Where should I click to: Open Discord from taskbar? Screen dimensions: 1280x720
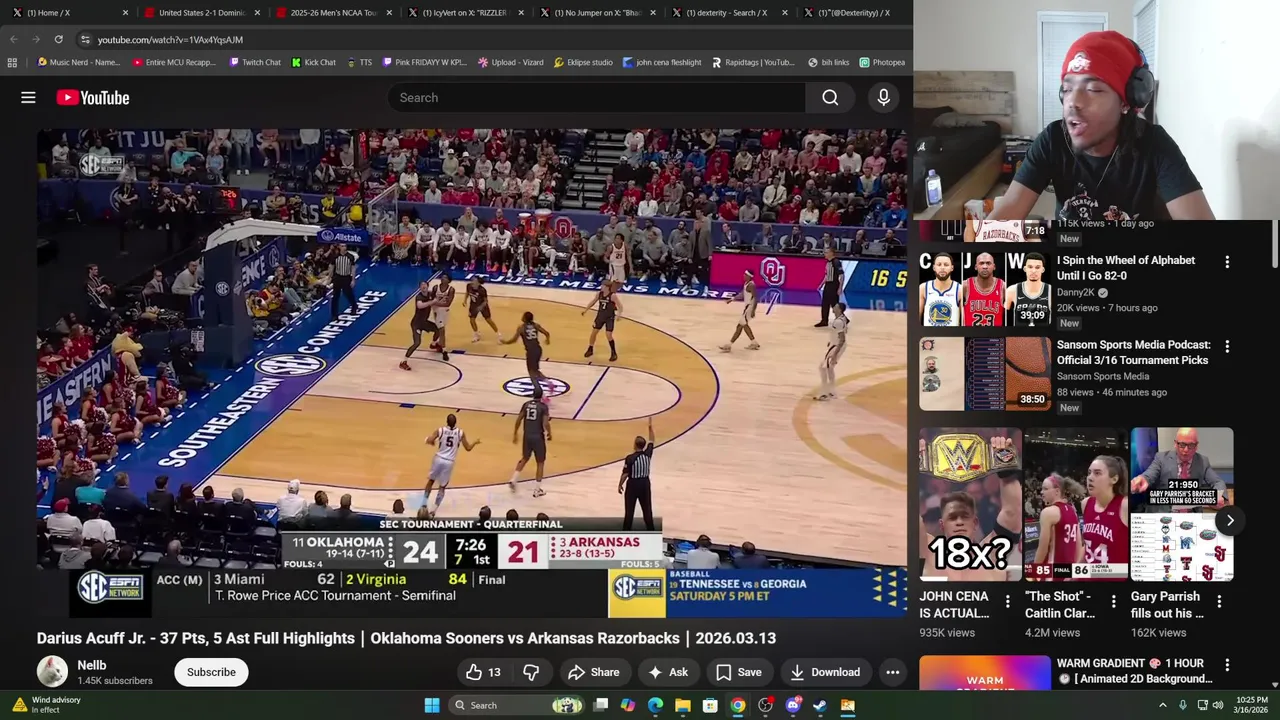click(793, 705)
